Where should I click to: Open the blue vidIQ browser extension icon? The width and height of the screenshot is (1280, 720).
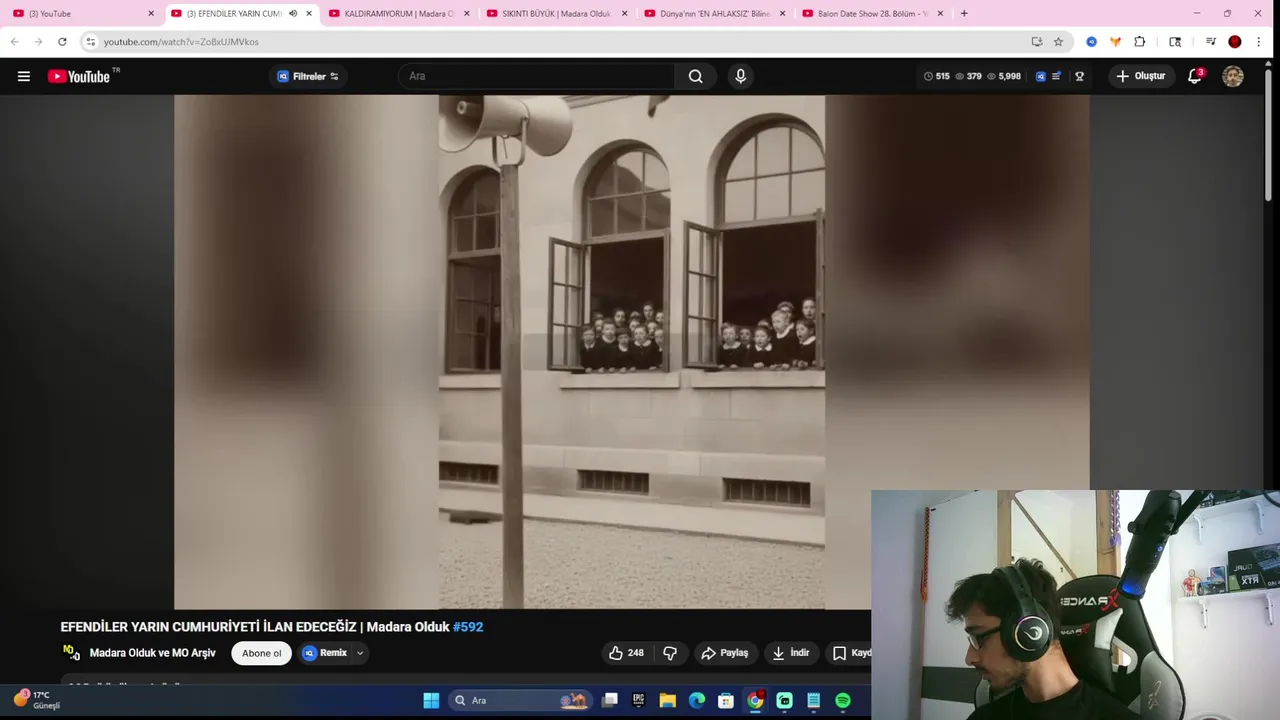[1092, 42]
